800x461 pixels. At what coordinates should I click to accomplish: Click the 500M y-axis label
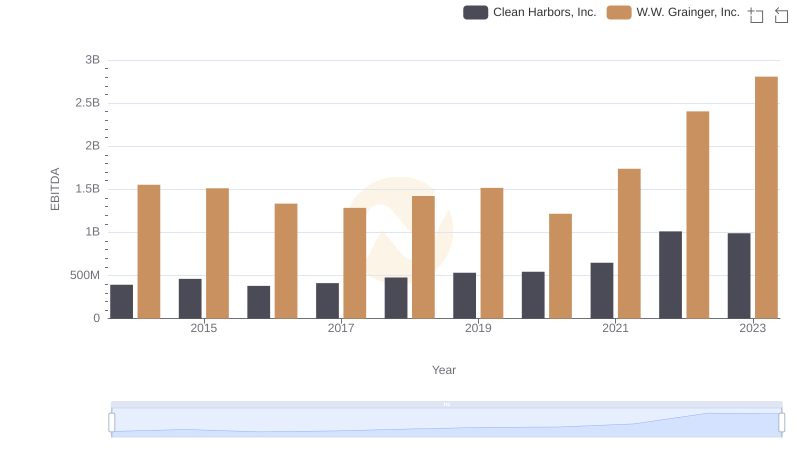(85, 275)
